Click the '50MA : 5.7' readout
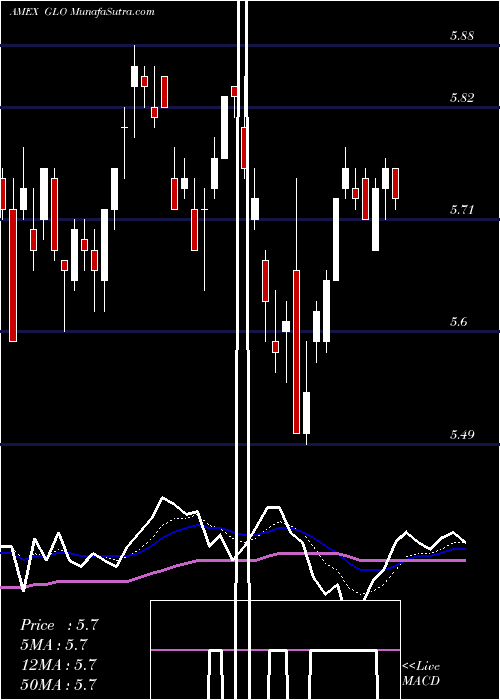The height and width of the screenshot is (700, 500). click(x=58, y=684)
